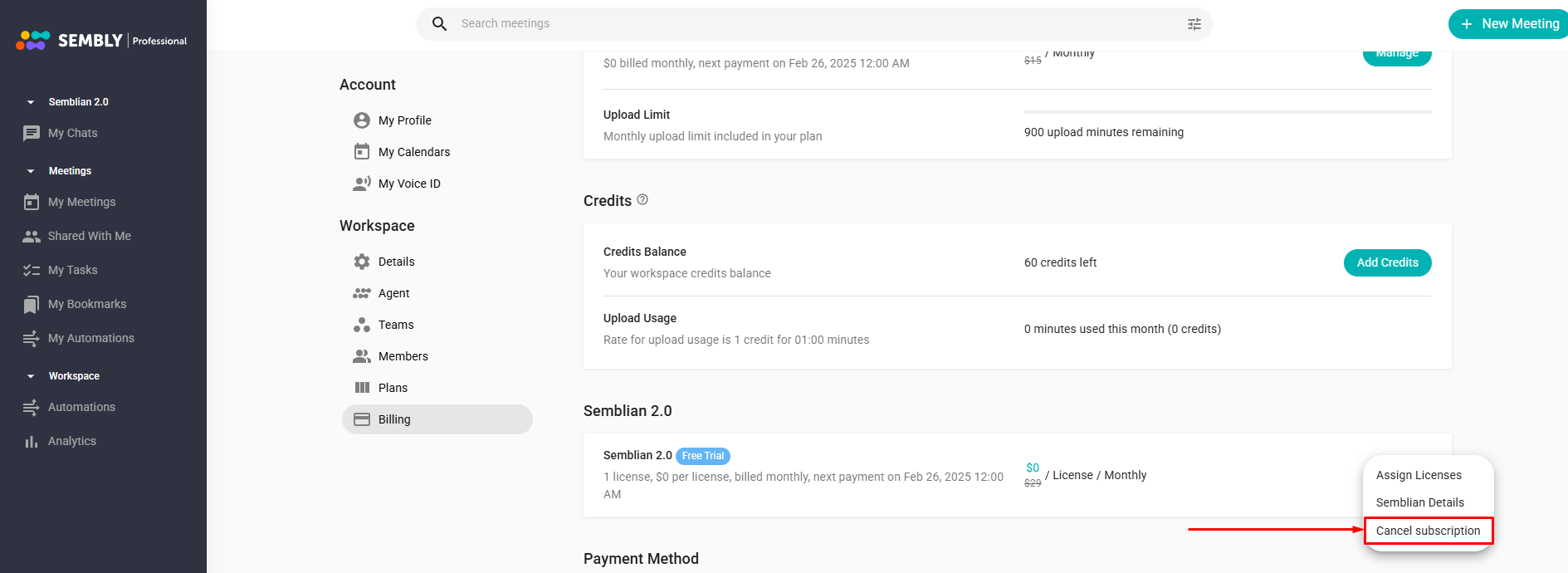Click the My Automations icon
Viewport: 1568px width, 573px height.
[x=32, y=338]
